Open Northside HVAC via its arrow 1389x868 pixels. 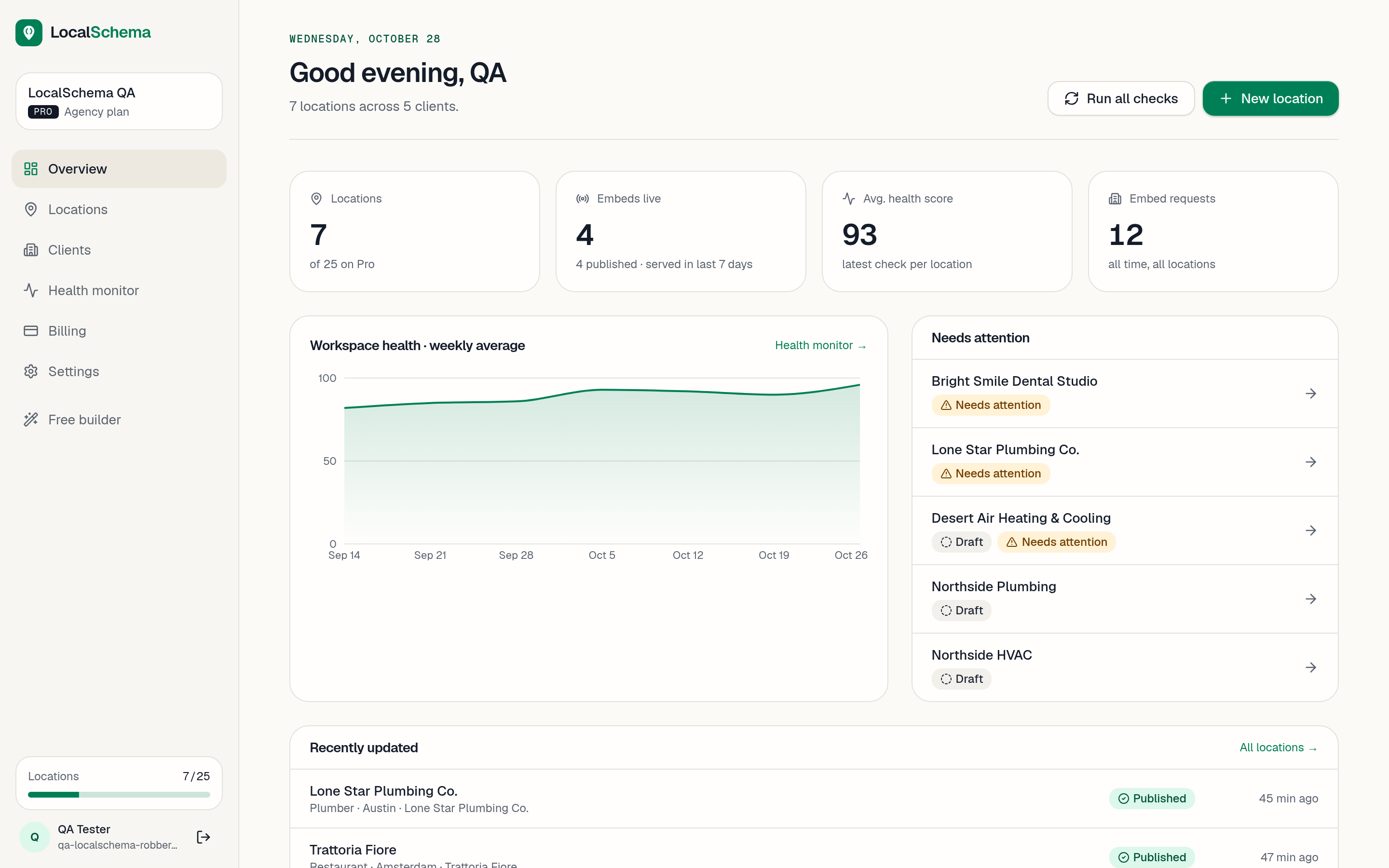(x=1311, y=668)
